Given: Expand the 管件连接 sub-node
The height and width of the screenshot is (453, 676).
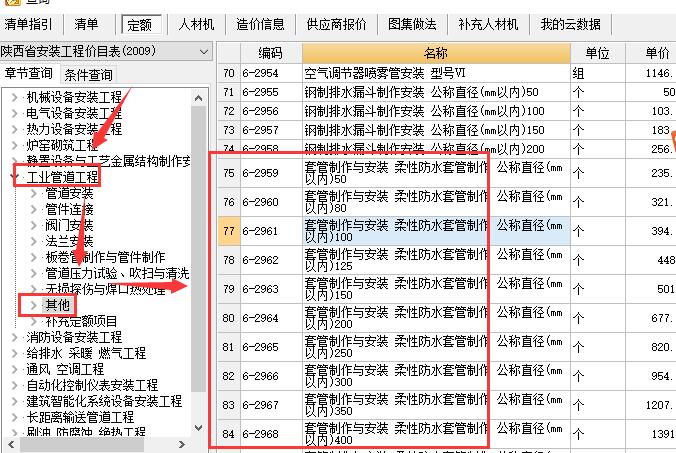Looking at the screenshot, I should pyautogui.click(x=34, y=209).
